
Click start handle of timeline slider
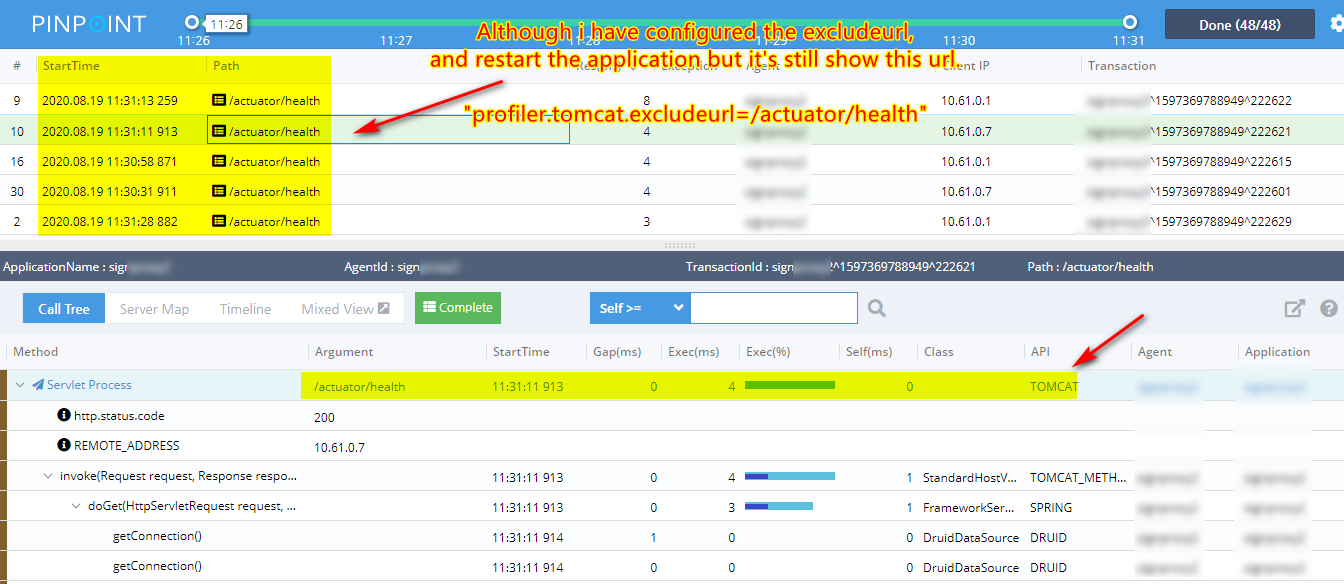point(192,21)
